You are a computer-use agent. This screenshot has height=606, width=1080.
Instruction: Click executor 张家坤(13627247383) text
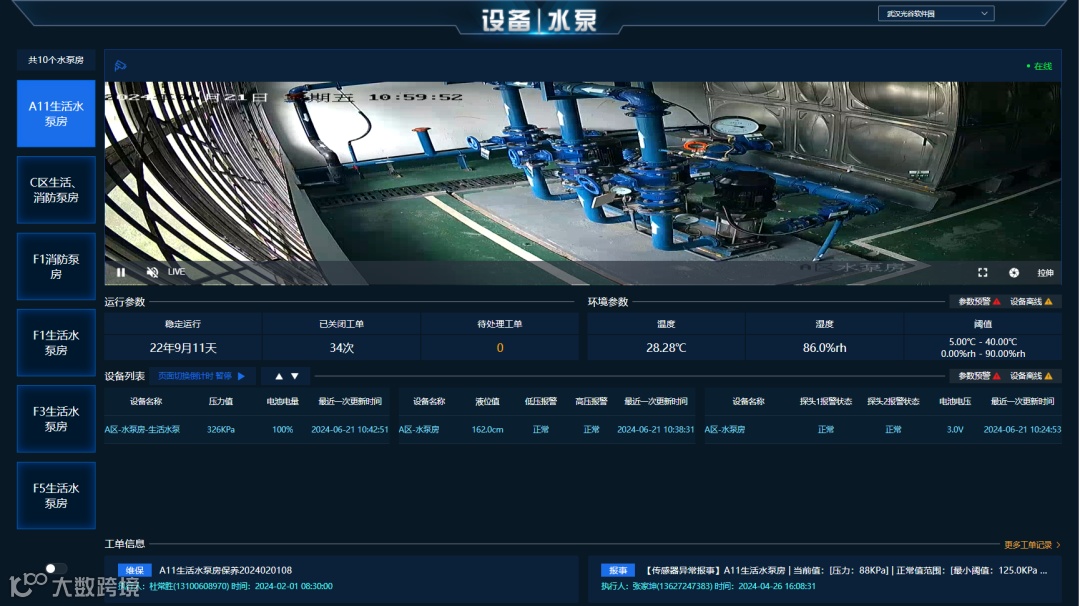(672, 586)
